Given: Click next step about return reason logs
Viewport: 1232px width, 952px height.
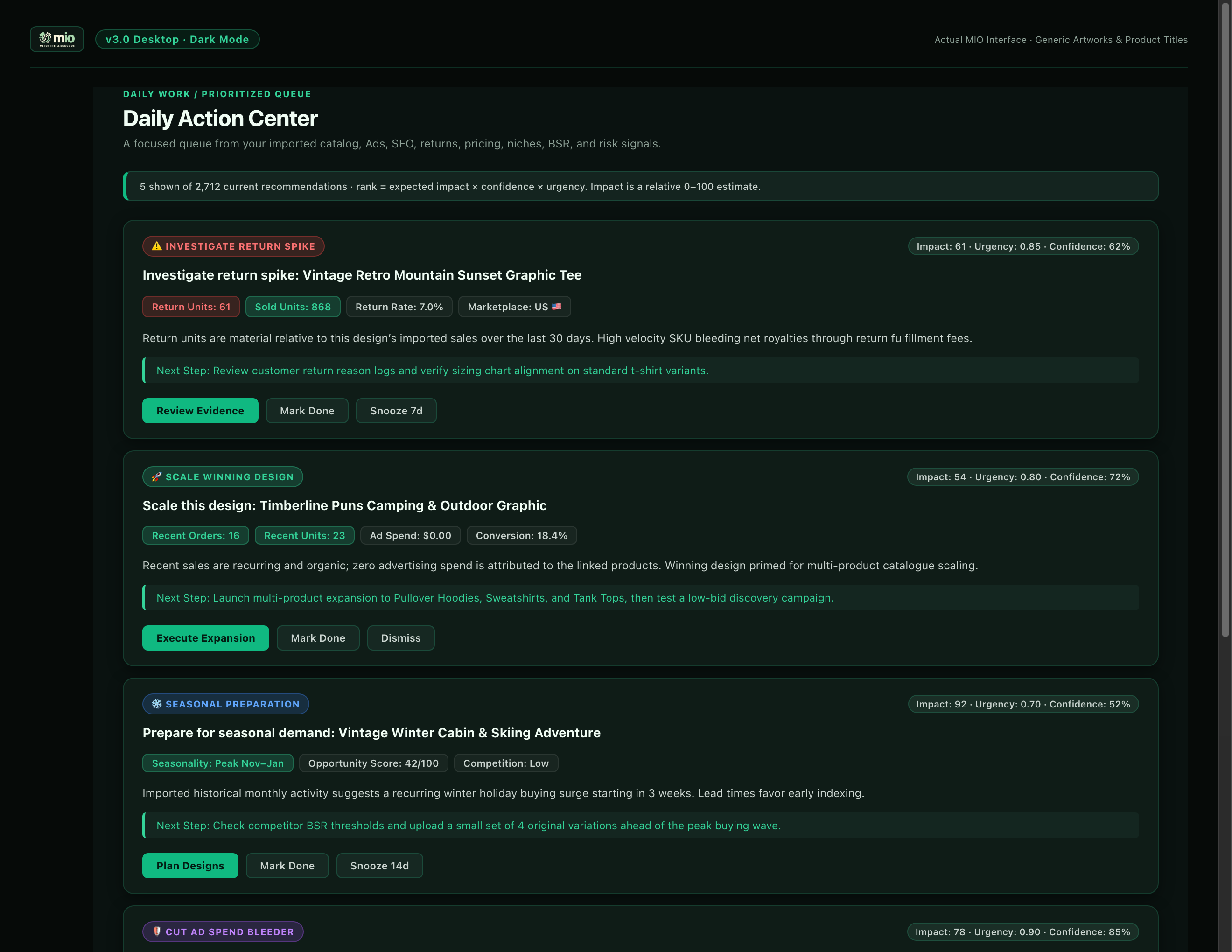Looking at the screenshot, I should coord(640,371).
